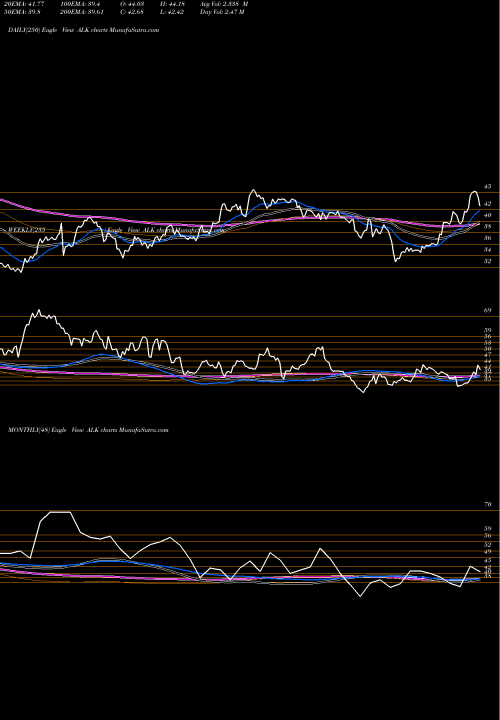Click the 49 price label on monthly chart

coord(488,551)
